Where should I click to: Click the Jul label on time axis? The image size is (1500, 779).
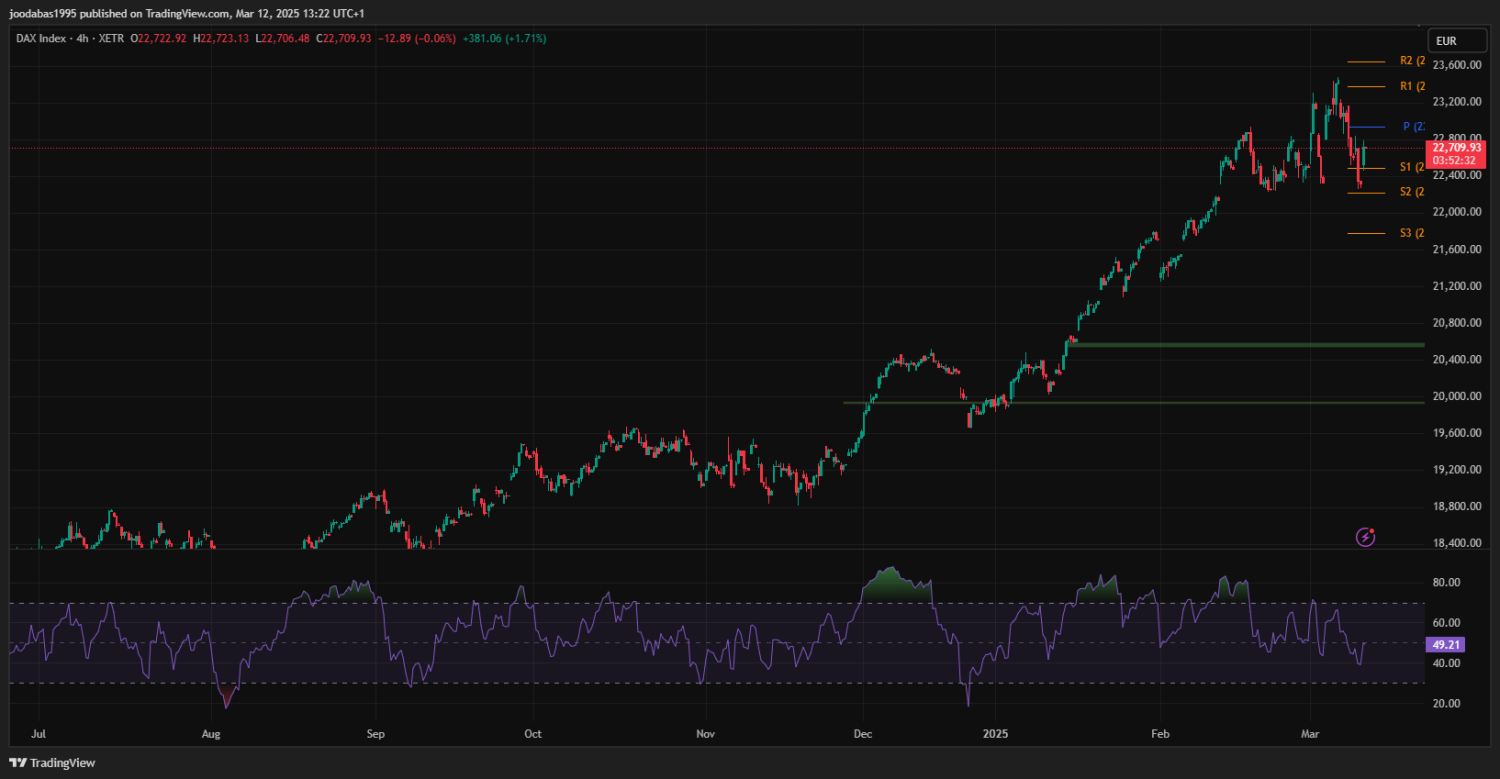pyautogui.click(x=39, y=733)
